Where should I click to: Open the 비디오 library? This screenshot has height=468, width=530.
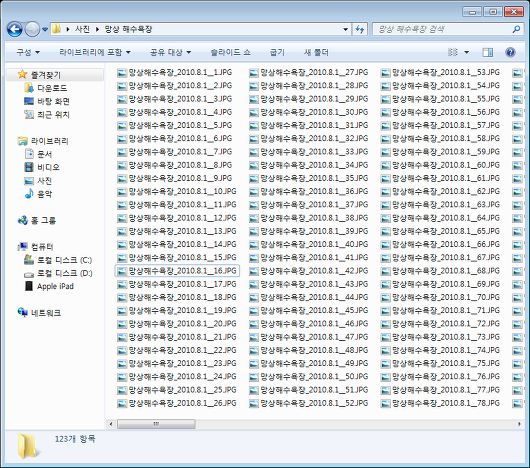(x=48, y=167)
